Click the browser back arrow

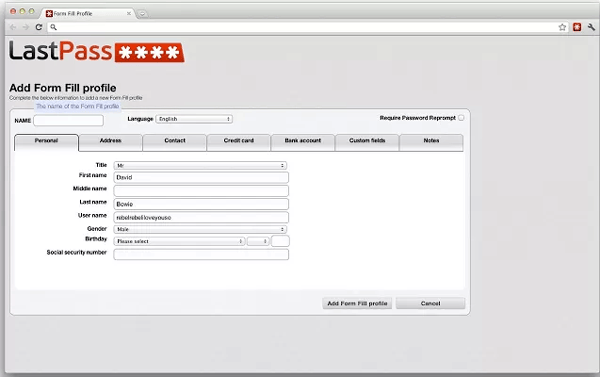coord(13,27)
